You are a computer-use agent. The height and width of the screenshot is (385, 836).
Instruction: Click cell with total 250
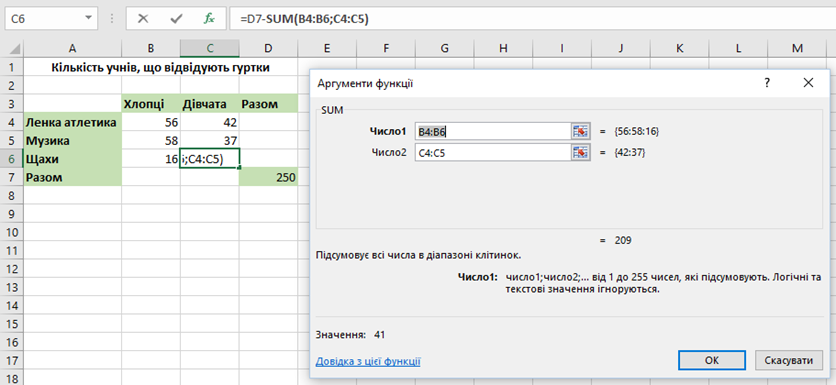tap(268, 178)
